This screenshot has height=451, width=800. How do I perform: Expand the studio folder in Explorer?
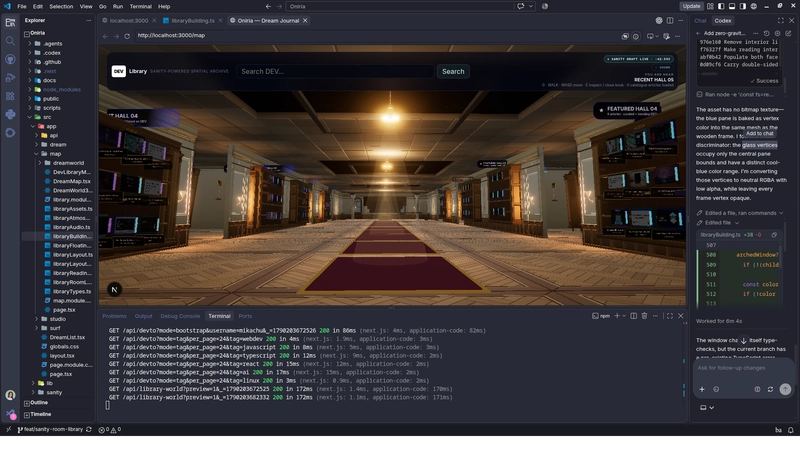click(x=58, y=319)
